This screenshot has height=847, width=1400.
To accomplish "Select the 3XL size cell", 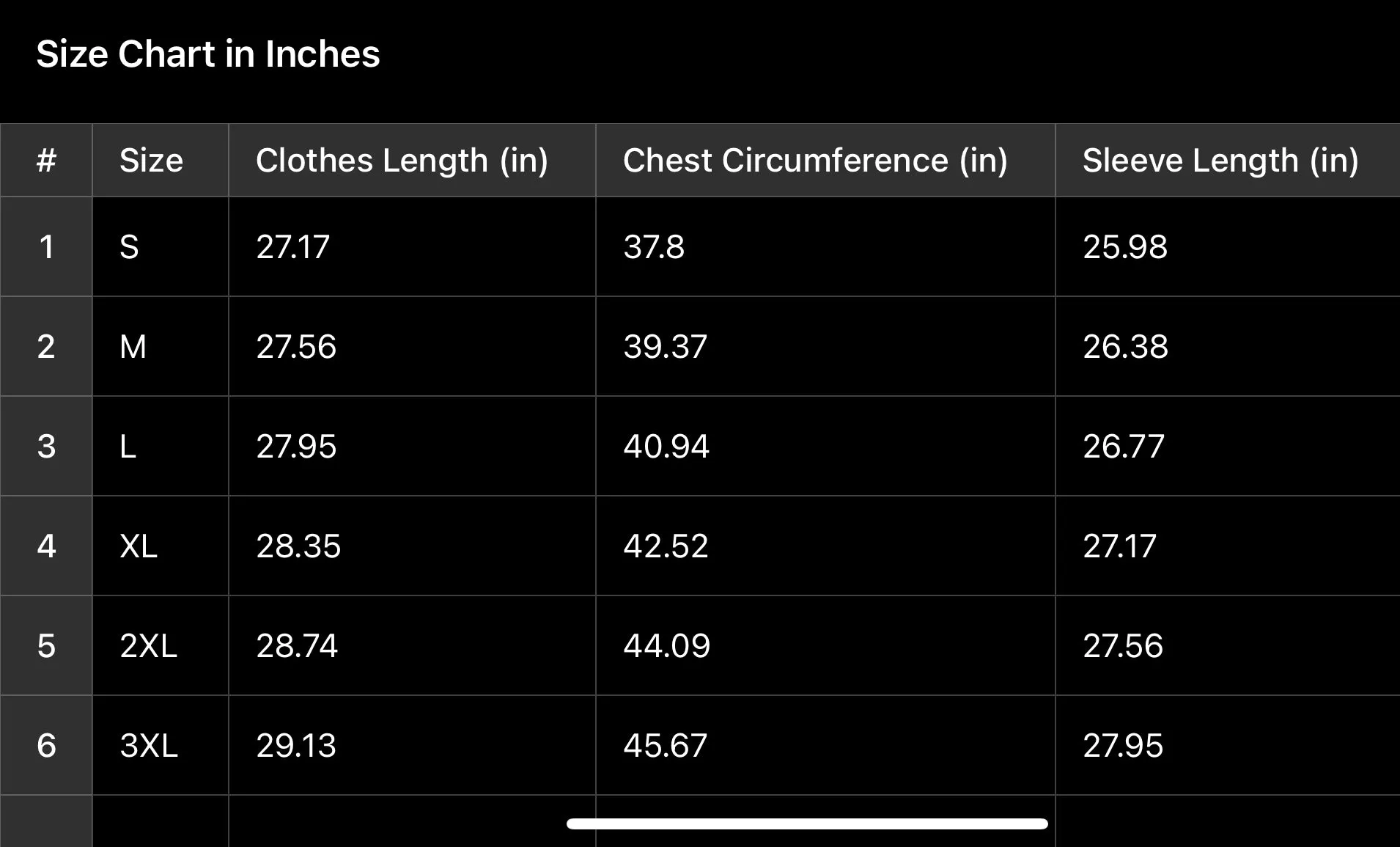I will (x=161, y=745).
